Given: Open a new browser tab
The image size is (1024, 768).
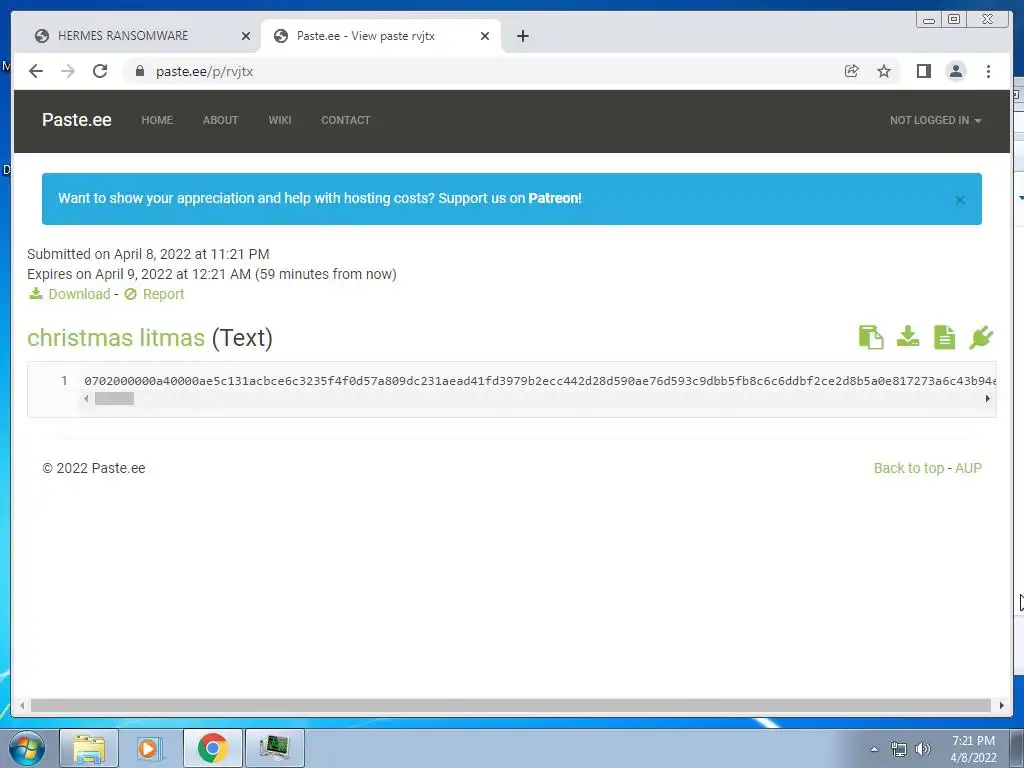Looking at the screenshot, I should [522, 36].
